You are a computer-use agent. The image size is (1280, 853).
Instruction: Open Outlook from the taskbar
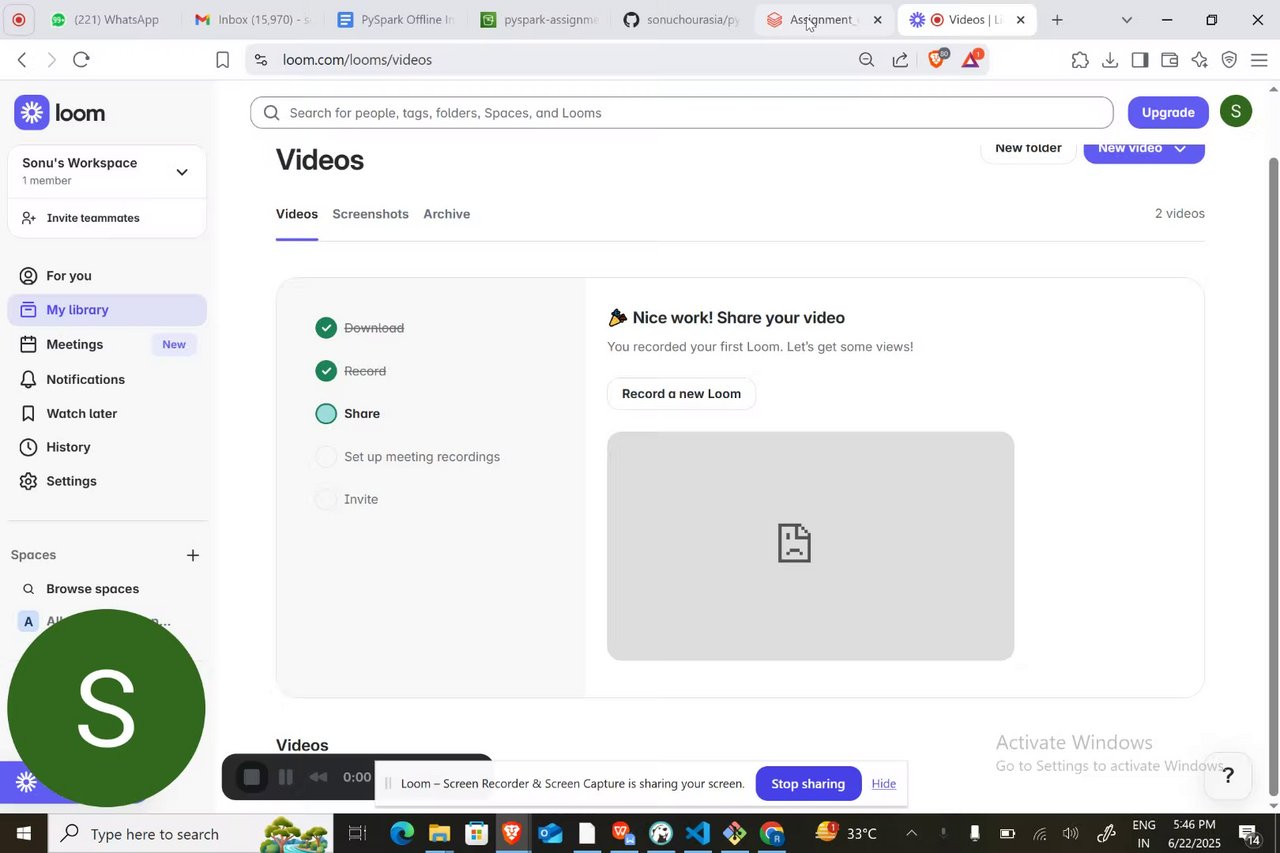(550, 833)
